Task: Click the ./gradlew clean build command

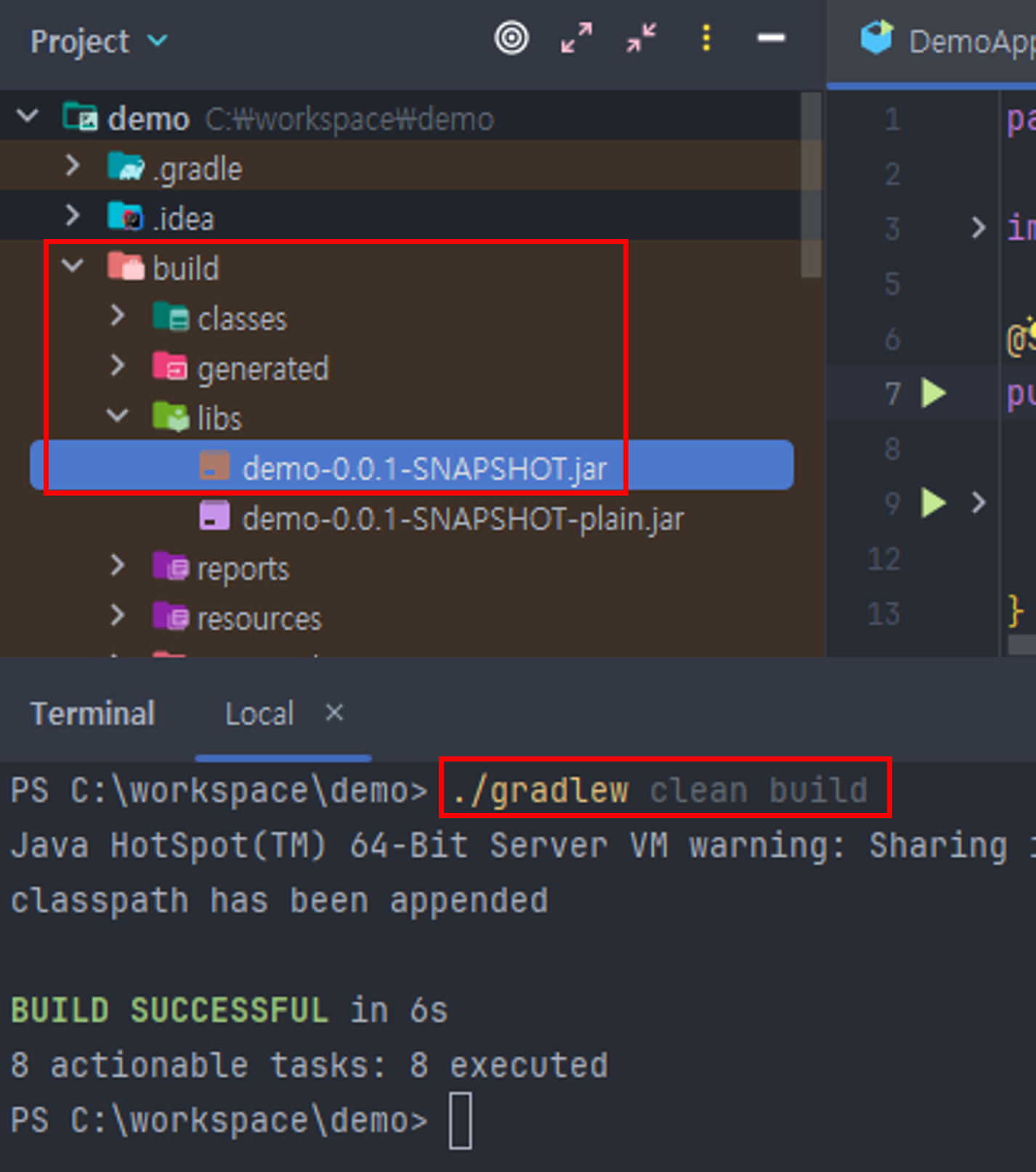Action: tap(660, 790)
